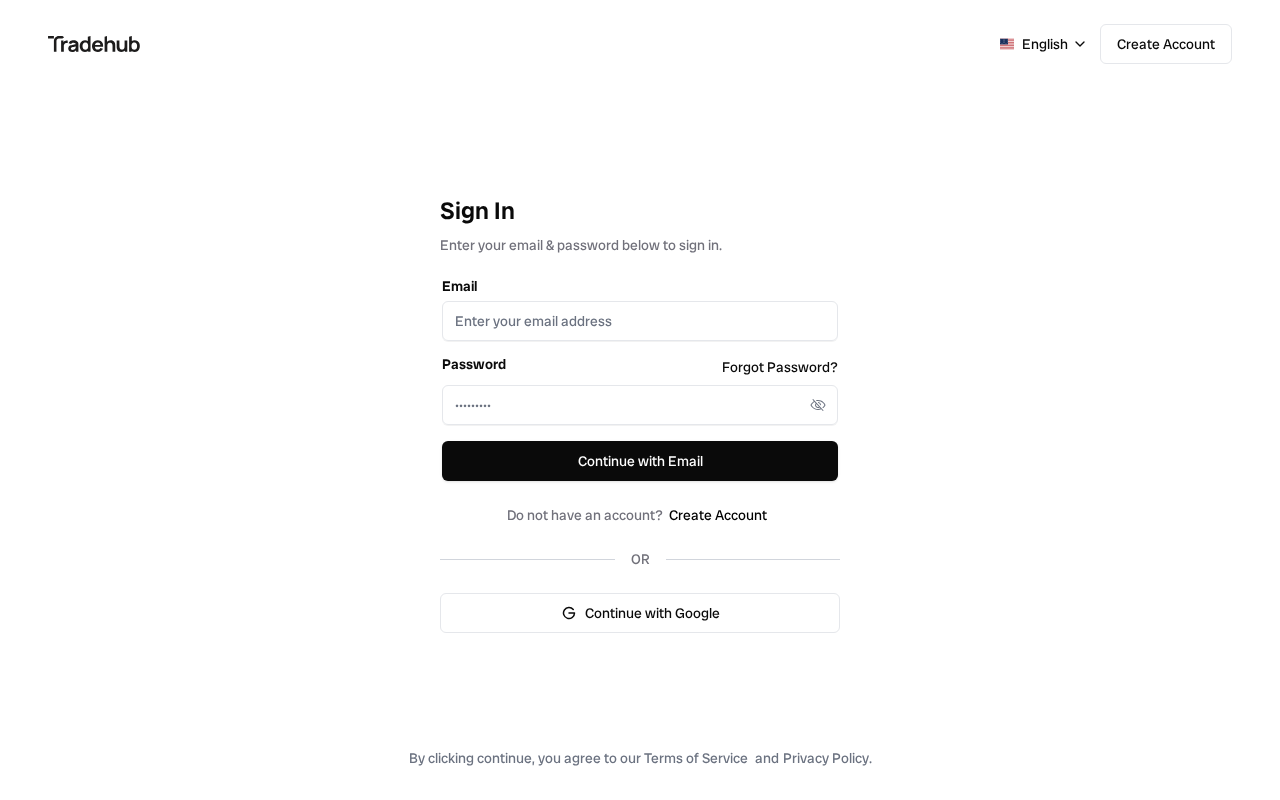Click the Email field label
The image size is (1280, 800).
[x=459, y=286]
